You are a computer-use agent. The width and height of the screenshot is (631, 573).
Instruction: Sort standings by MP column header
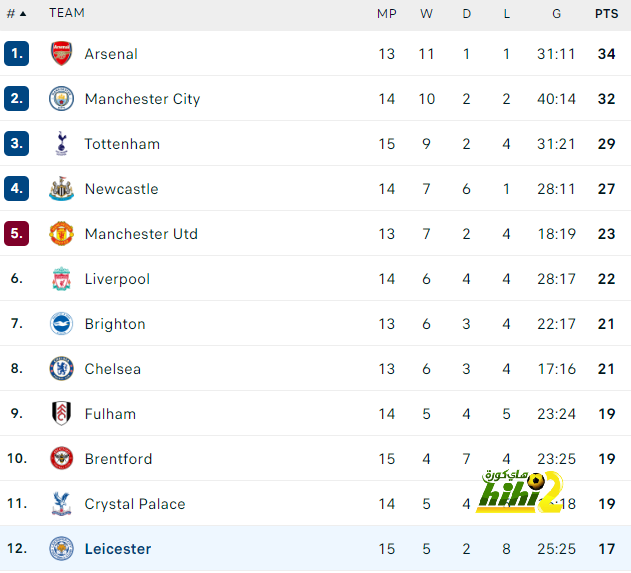click(386, 14)
